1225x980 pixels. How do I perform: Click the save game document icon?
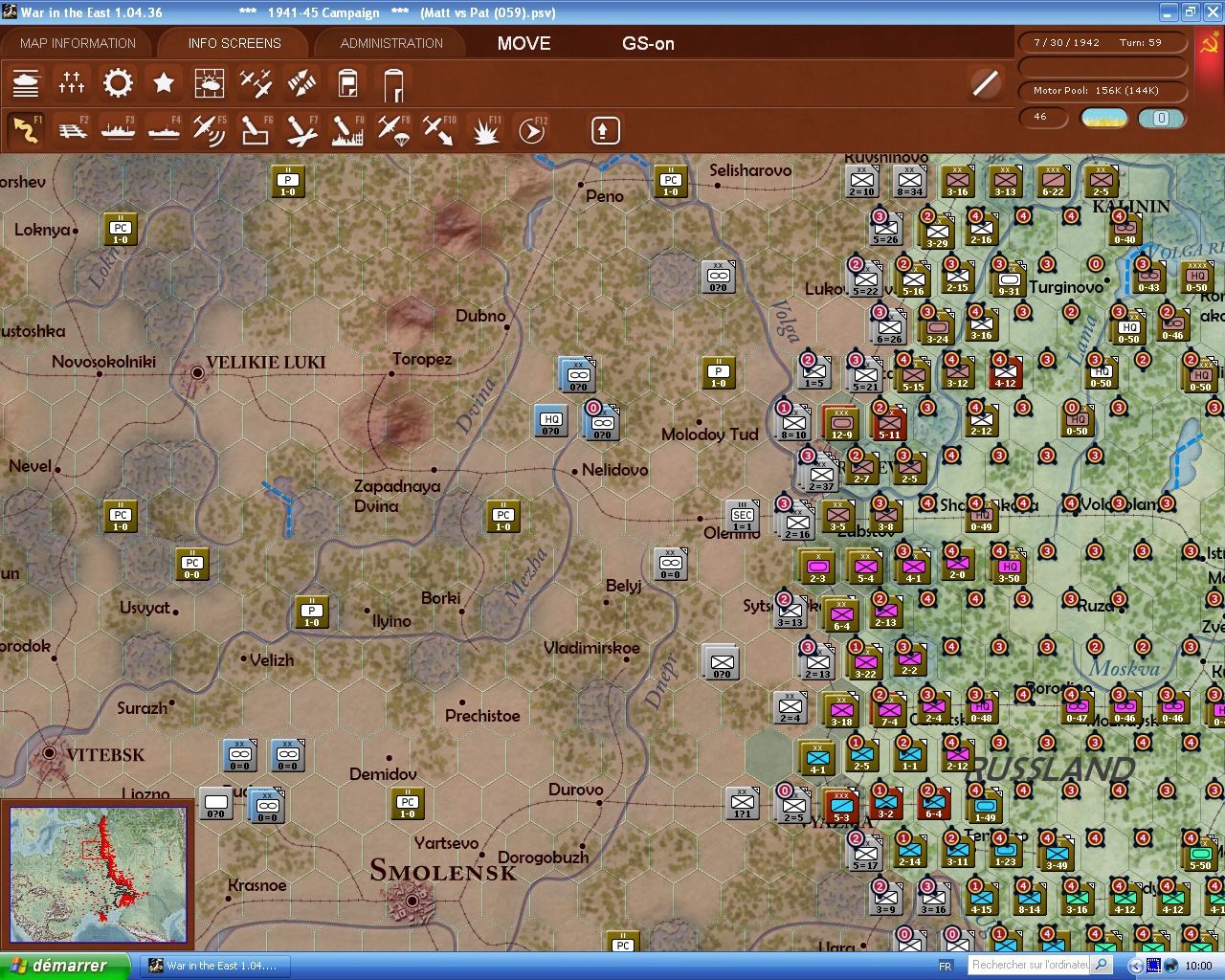(x=347, y=84)
